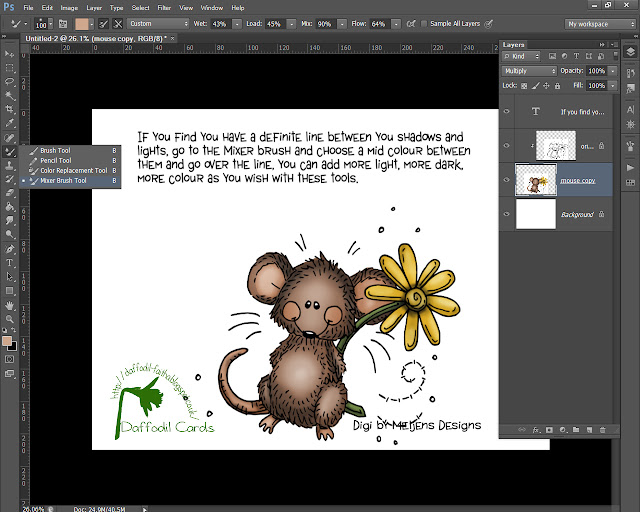Toggle load brush after each stroke

point(103,24)
